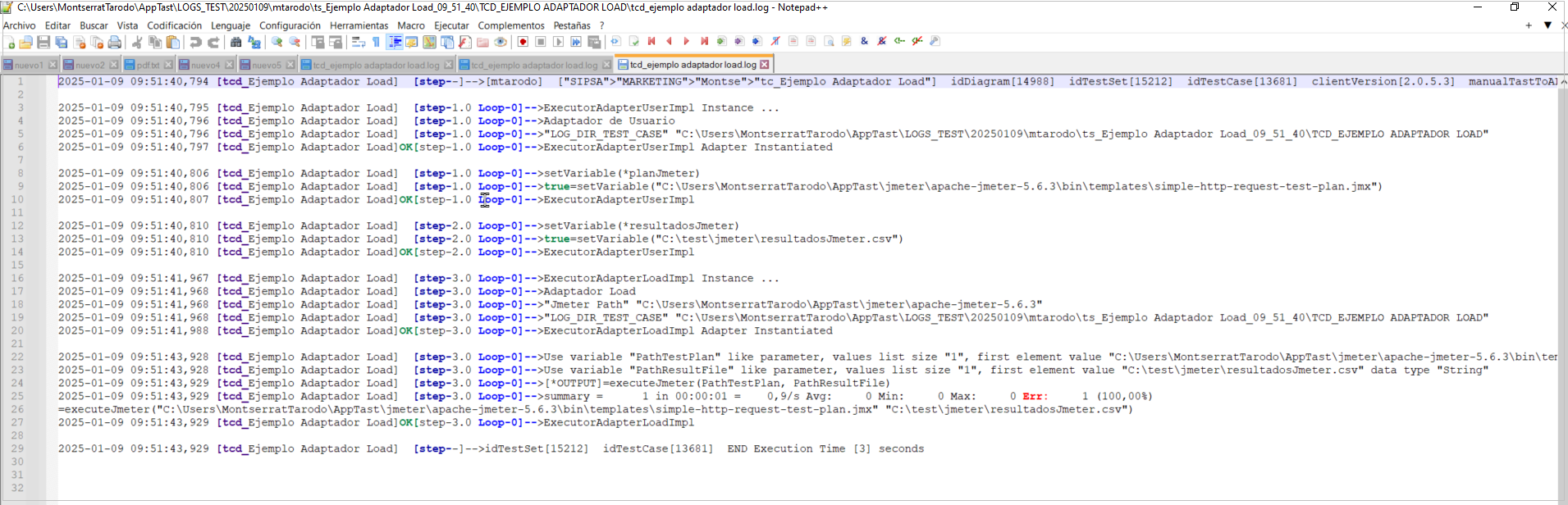Open the Complementos menu

click(x=510, y=25)
